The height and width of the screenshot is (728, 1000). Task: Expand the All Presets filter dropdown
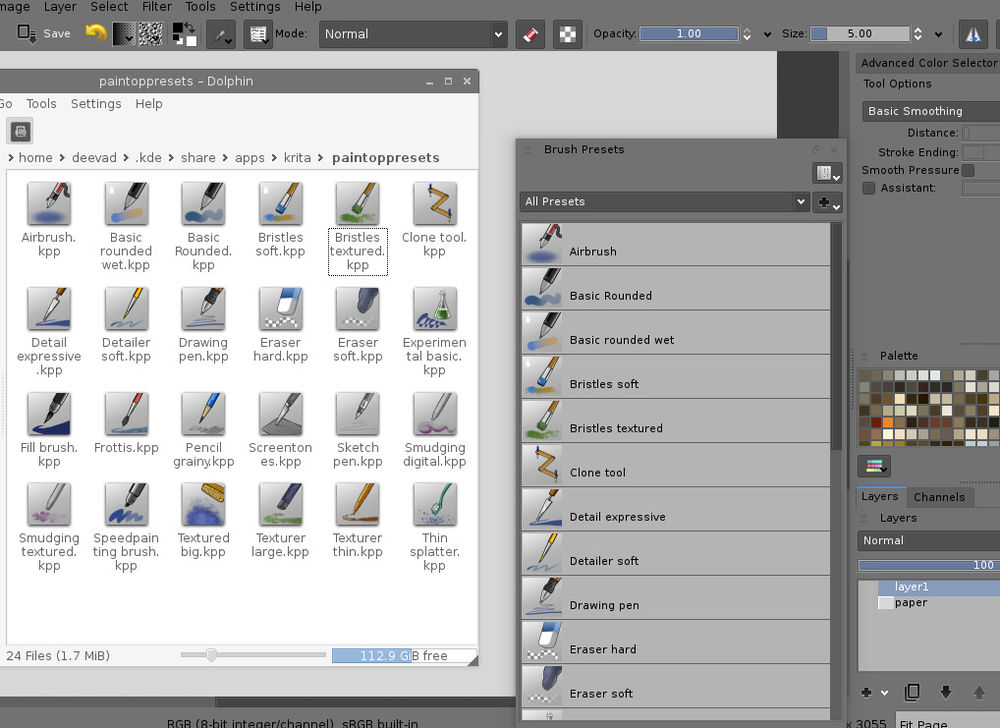click(664, 202)
